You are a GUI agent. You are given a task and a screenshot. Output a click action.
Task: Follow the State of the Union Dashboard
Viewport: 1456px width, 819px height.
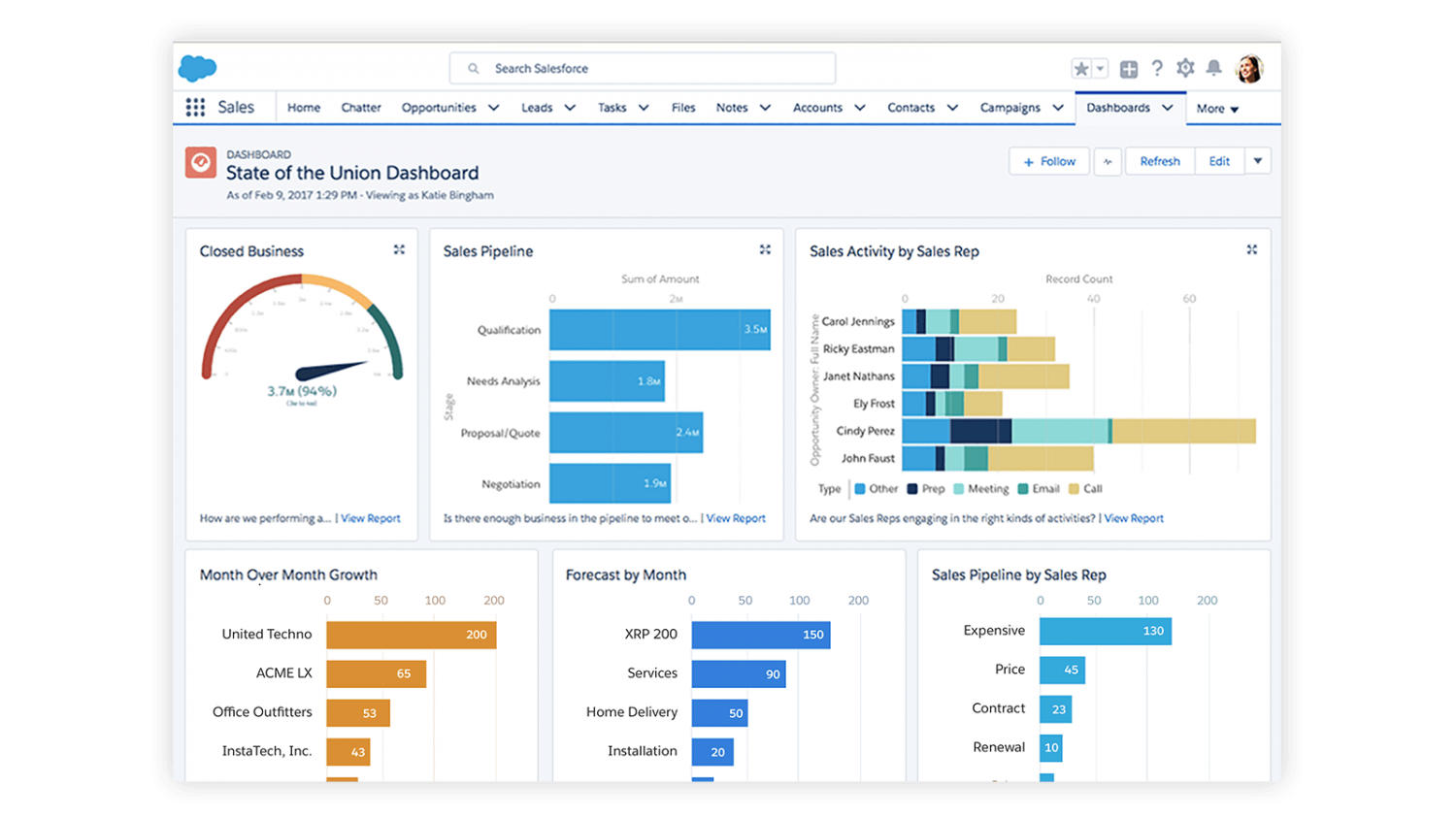coord(1048,161)
